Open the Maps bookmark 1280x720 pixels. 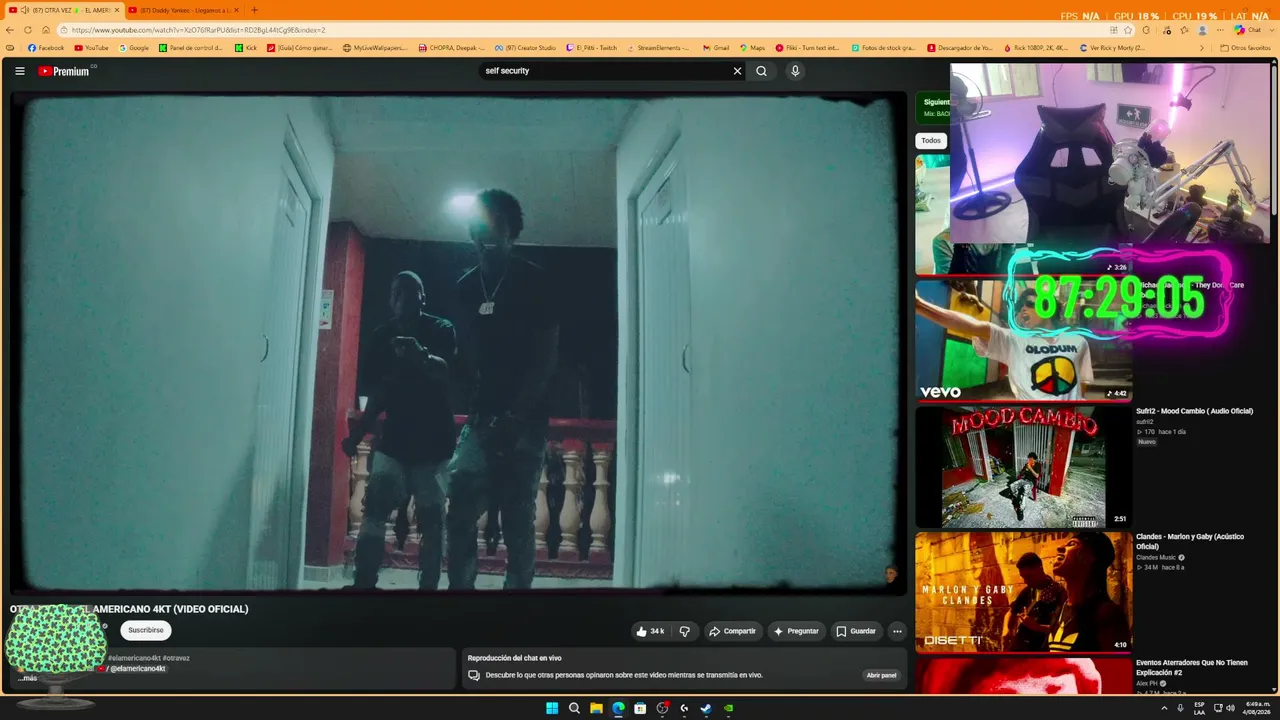point(752,48)
